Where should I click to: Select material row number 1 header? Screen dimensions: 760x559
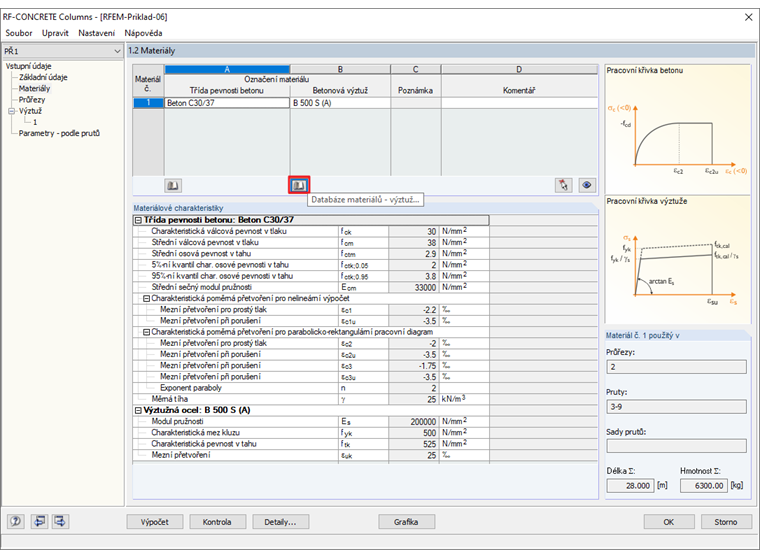click(x=148, y=103)
